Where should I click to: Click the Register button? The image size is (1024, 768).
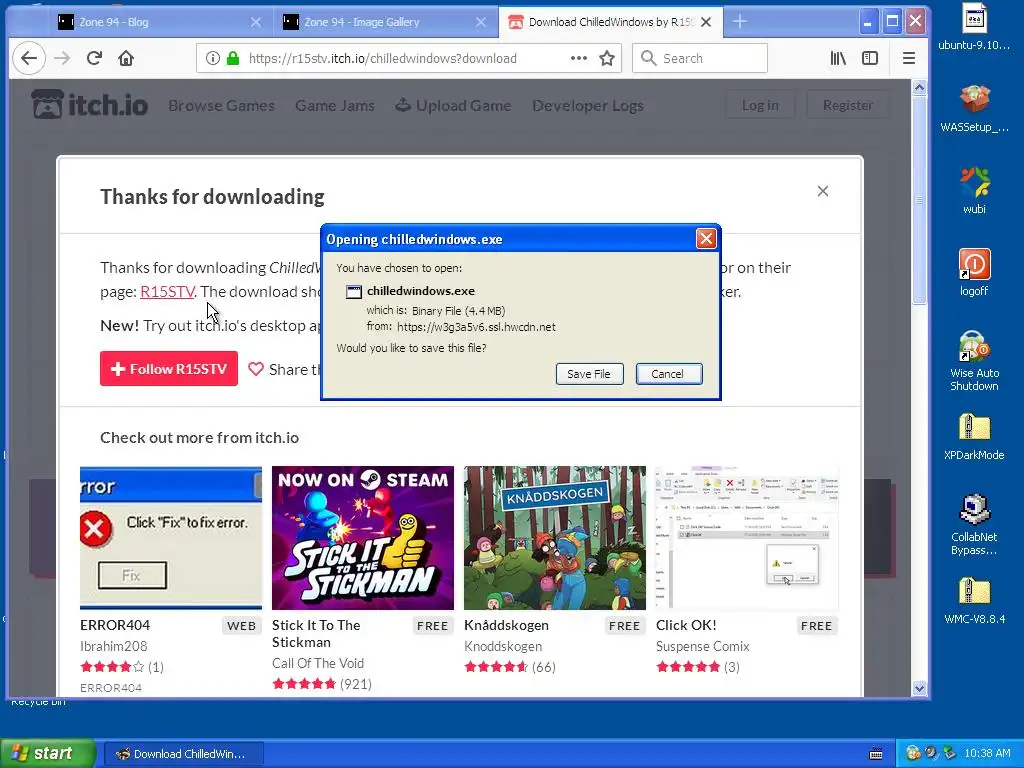click(848, 105)
